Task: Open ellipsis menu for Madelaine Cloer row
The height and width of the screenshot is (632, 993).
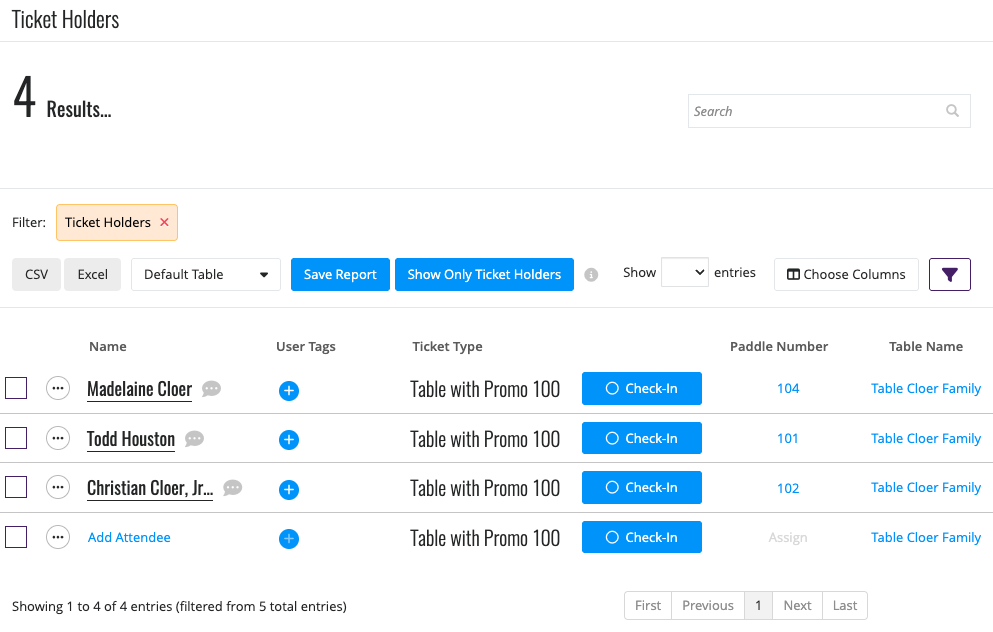Action: [x=58, y=388]
